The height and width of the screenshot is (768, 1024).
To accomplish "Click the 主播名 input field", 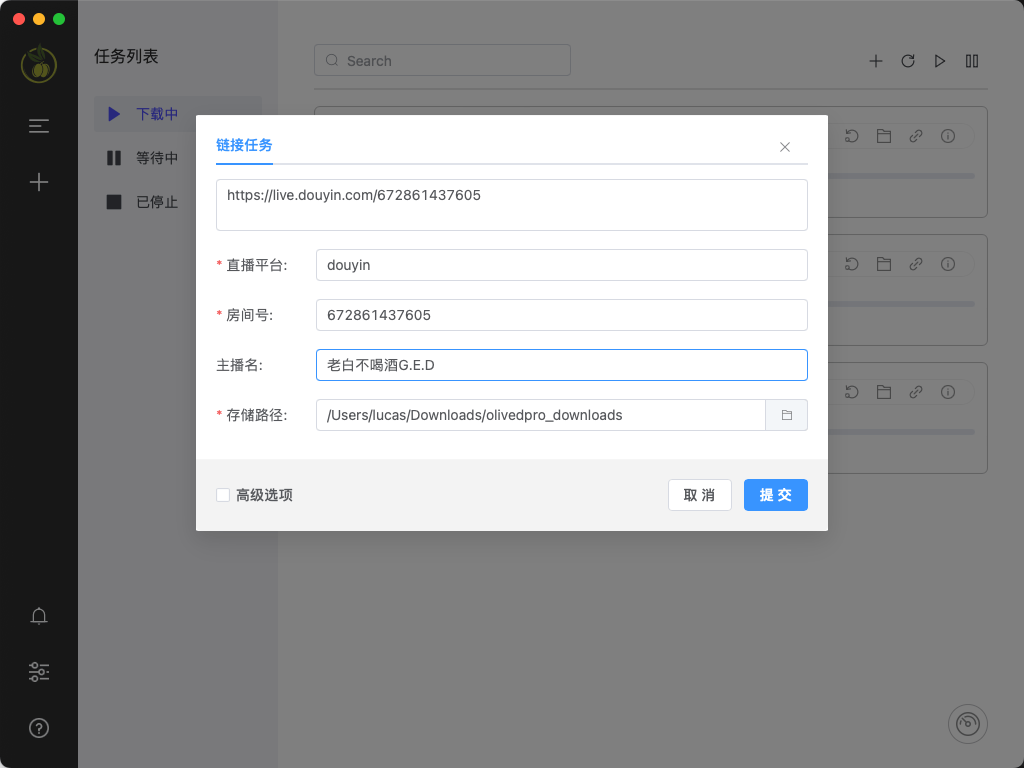I will (x=560, y=365).
